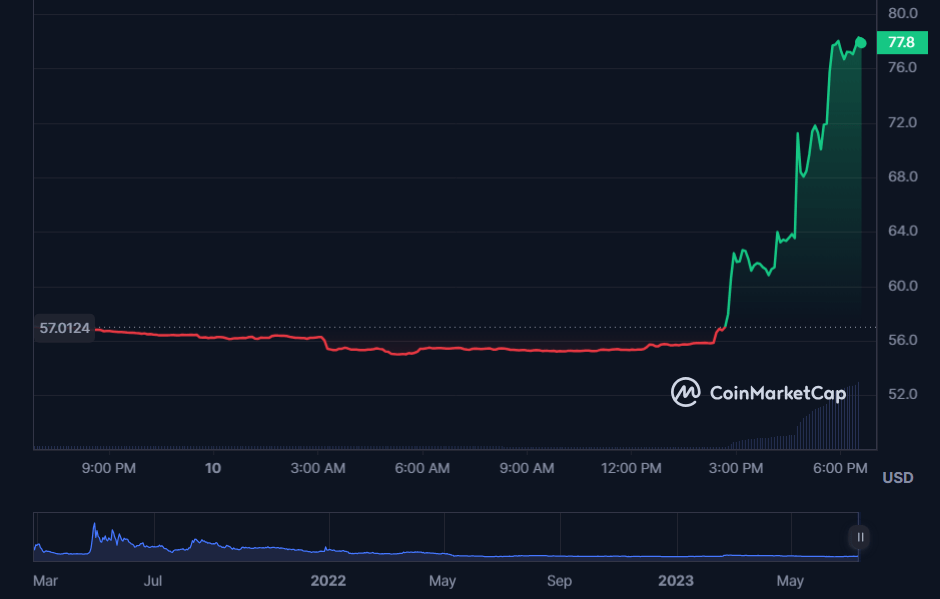The height and width of the screenshot is (599, 940).
Task: Click the green end-point dot on the price line
Action: point(861,43)
